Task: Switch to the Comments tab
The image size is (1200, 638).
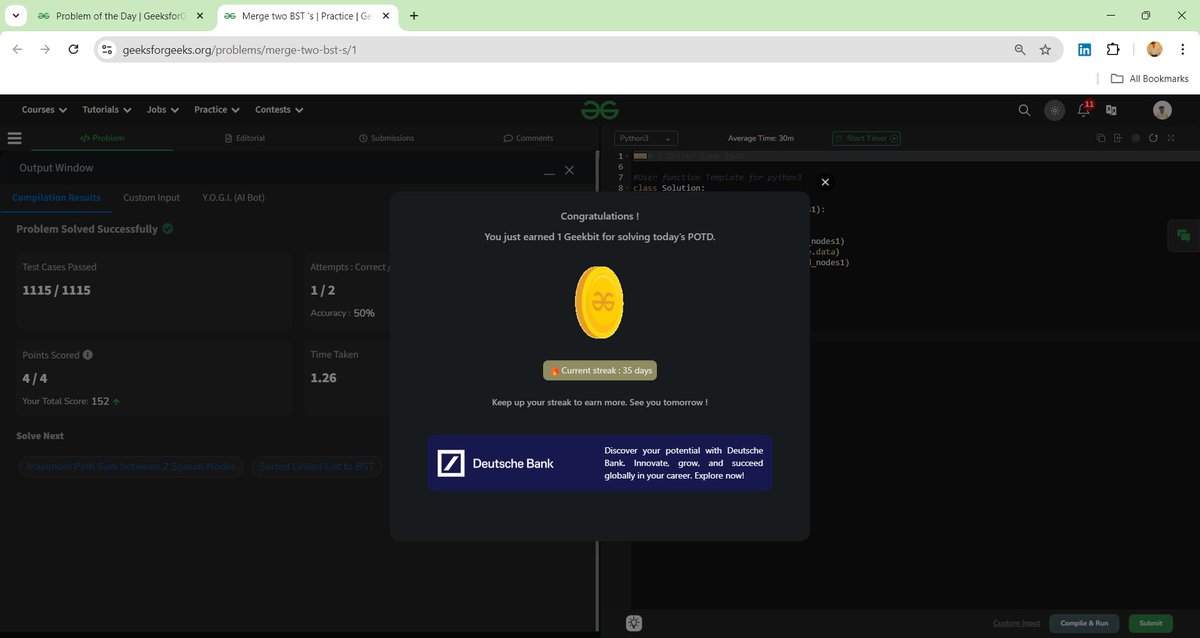Action: pyautogui.click(x=528, y=138)
